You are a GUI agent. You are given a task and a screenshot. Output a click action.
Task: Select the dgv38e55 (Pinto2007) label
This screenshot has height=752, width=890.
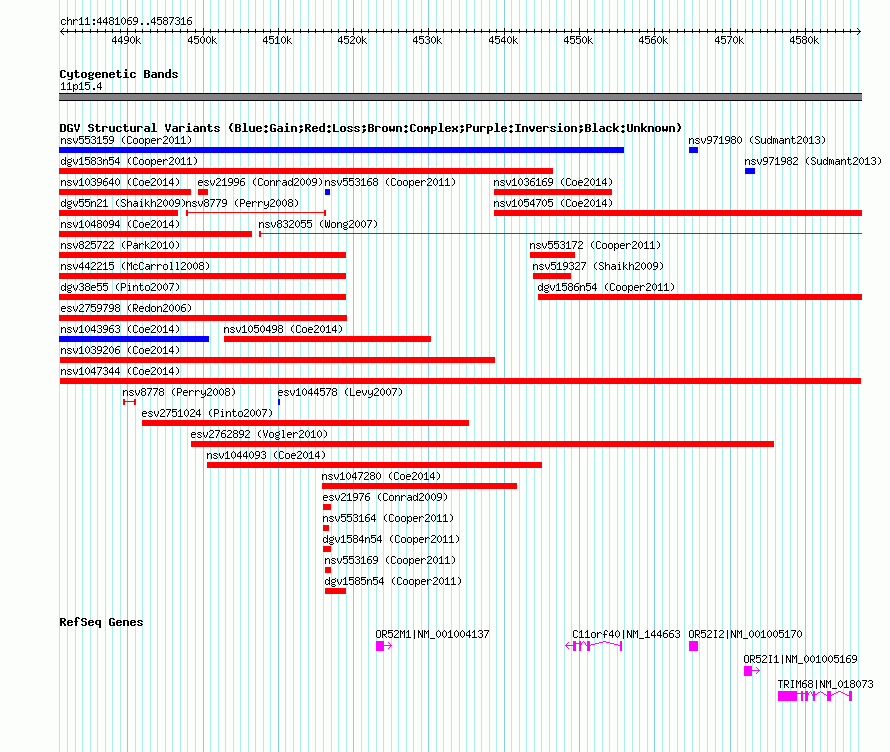tap(120, 287)
